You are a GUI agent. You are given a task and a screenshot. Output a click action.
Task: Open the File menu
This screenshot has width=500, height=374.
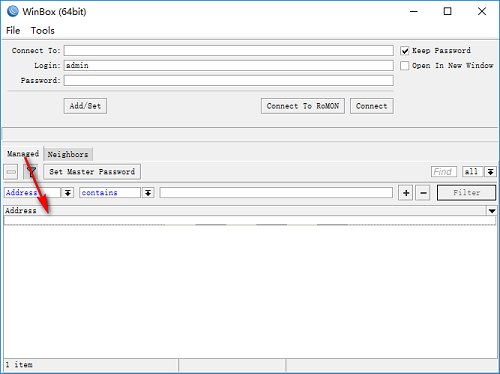pyautogui.click(x=13, y=31)
